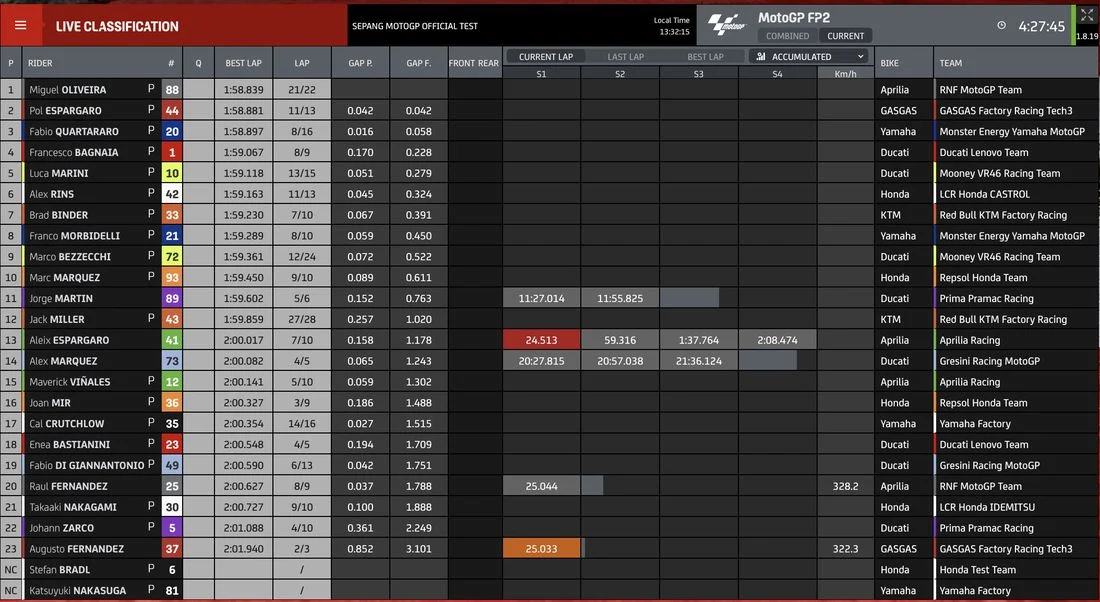This screenshot has width=1100, height=602.
Task: Click number badge 42 for Rins
Action: [172, 194]
